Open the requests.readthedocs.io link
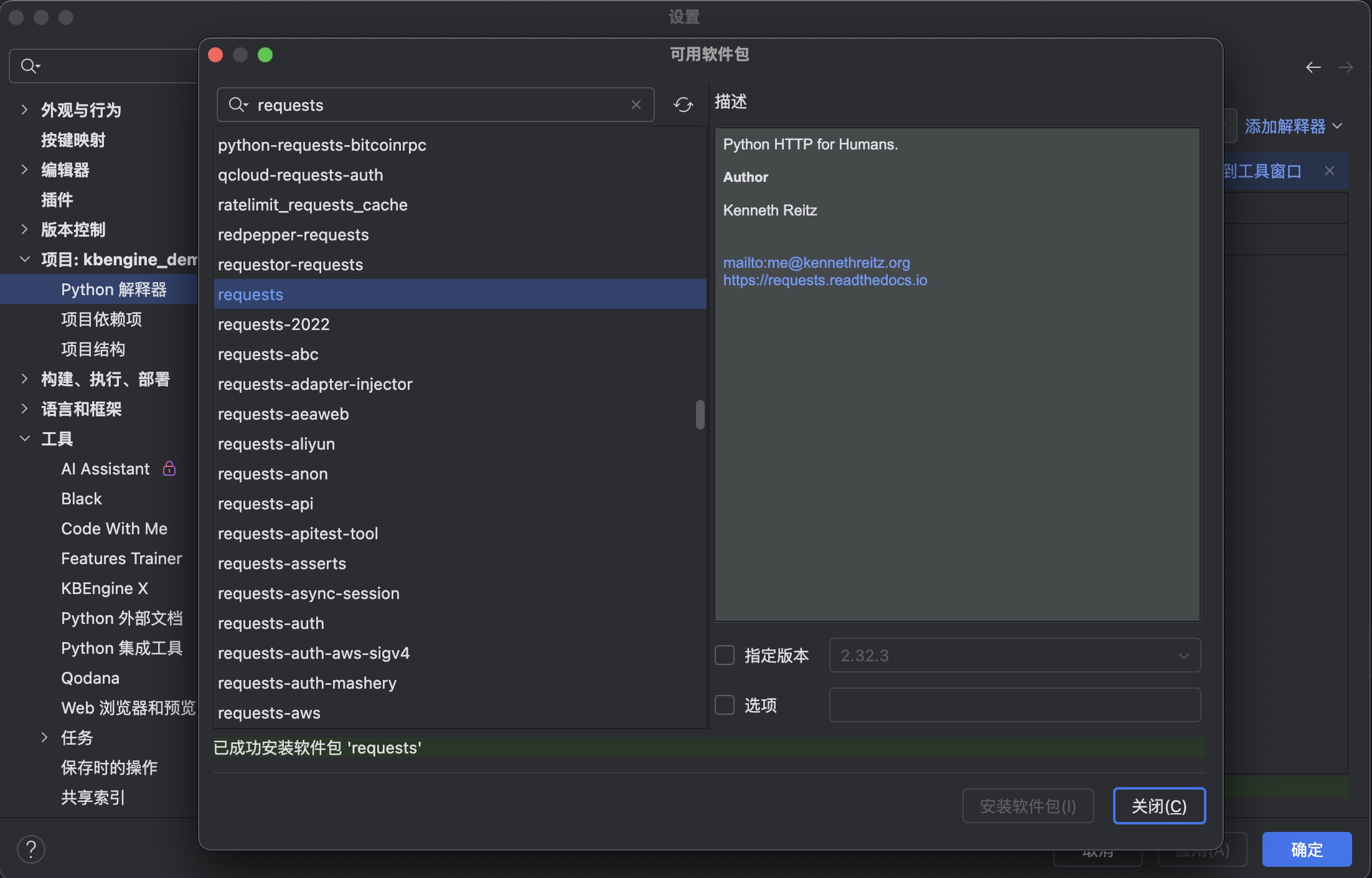Image resolution: width=1372 pixels, height=878 pixels. 825,280
